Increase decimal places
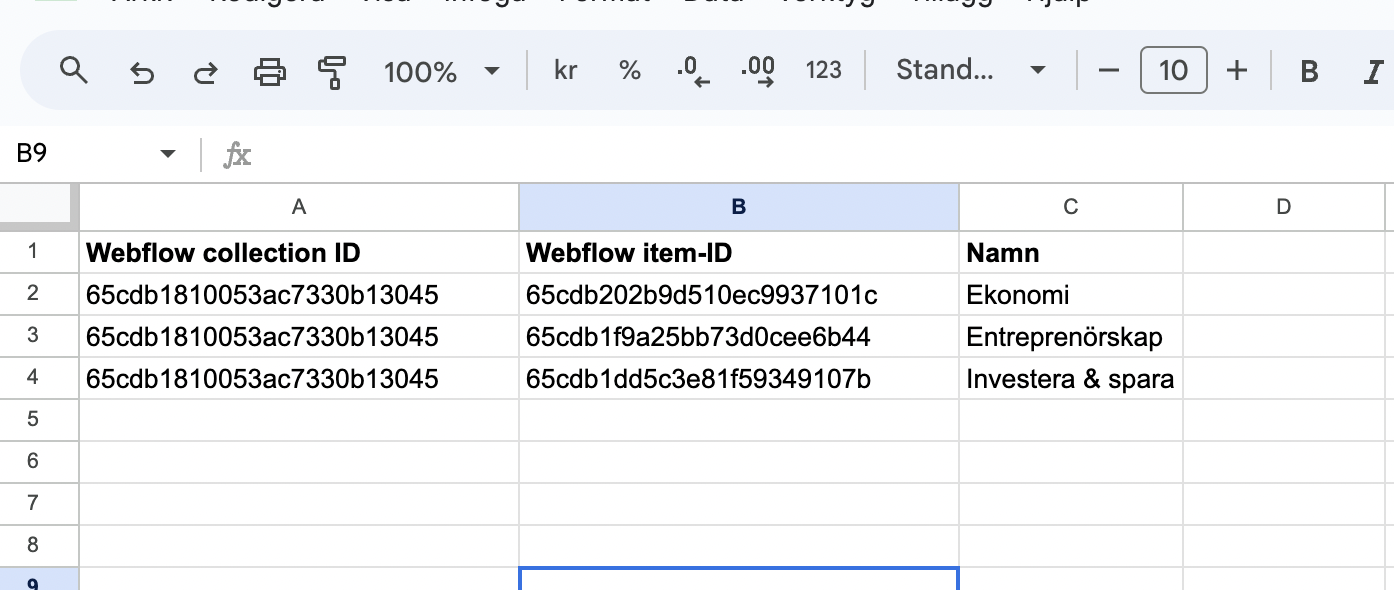 point(757,71)
